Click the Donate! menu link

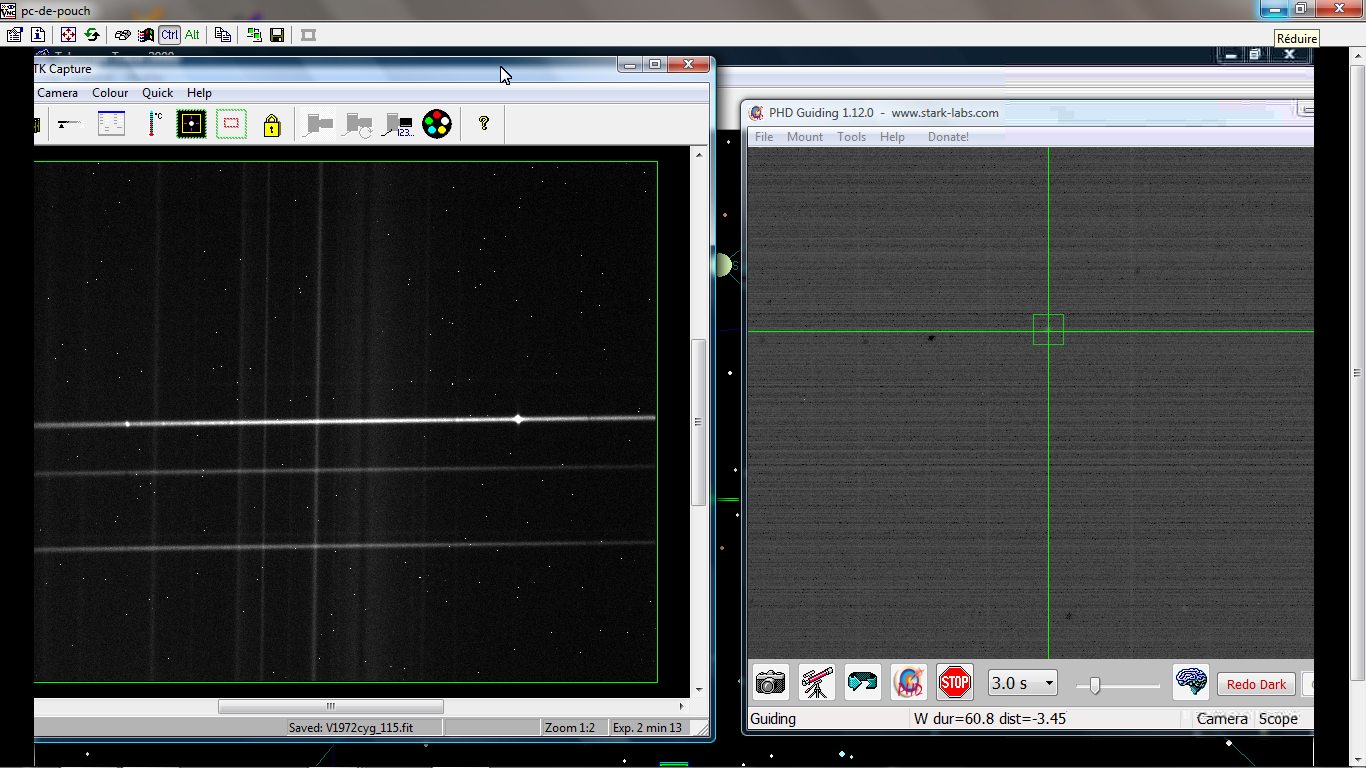pos(948,137)
